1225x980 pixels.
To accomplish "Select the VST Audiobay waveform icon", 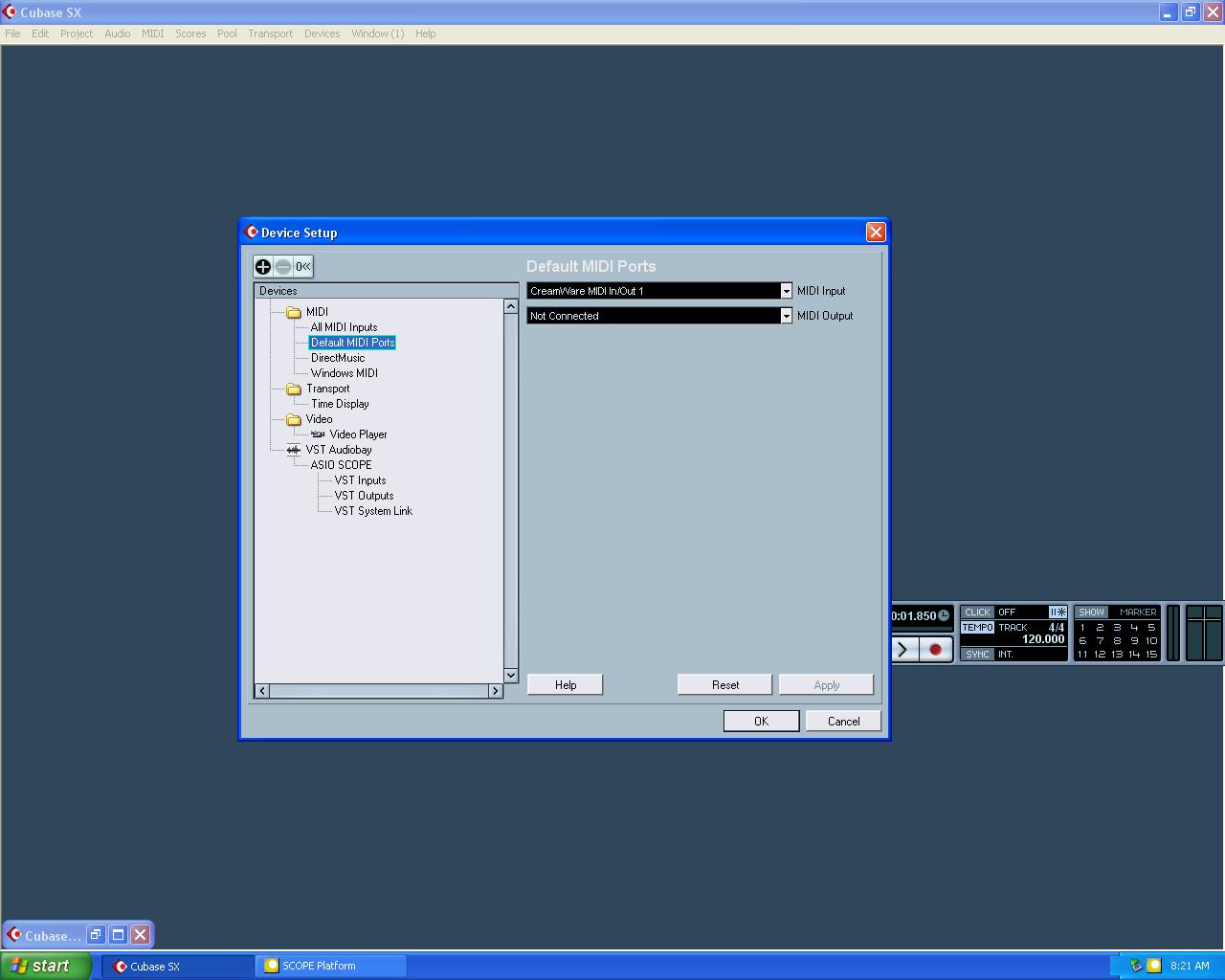I will click(x=294, y=450).
